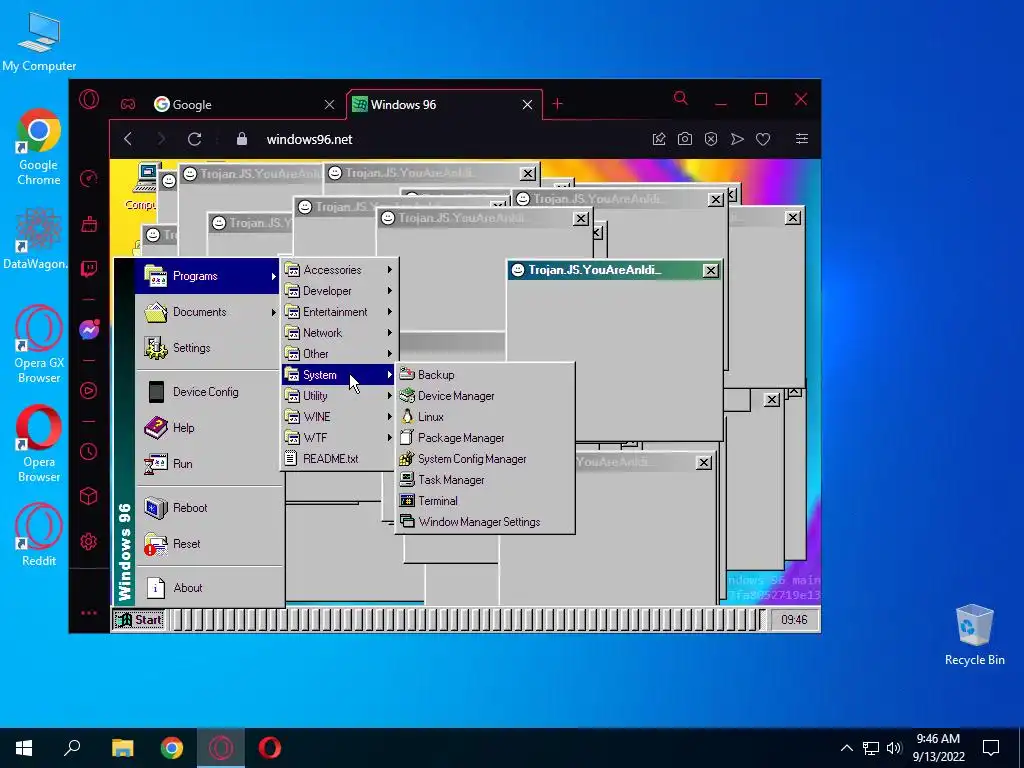Expand Developer submenu
Viewport: 1024px width, 768px height.
pyautogui.click(x=340, y=291)
